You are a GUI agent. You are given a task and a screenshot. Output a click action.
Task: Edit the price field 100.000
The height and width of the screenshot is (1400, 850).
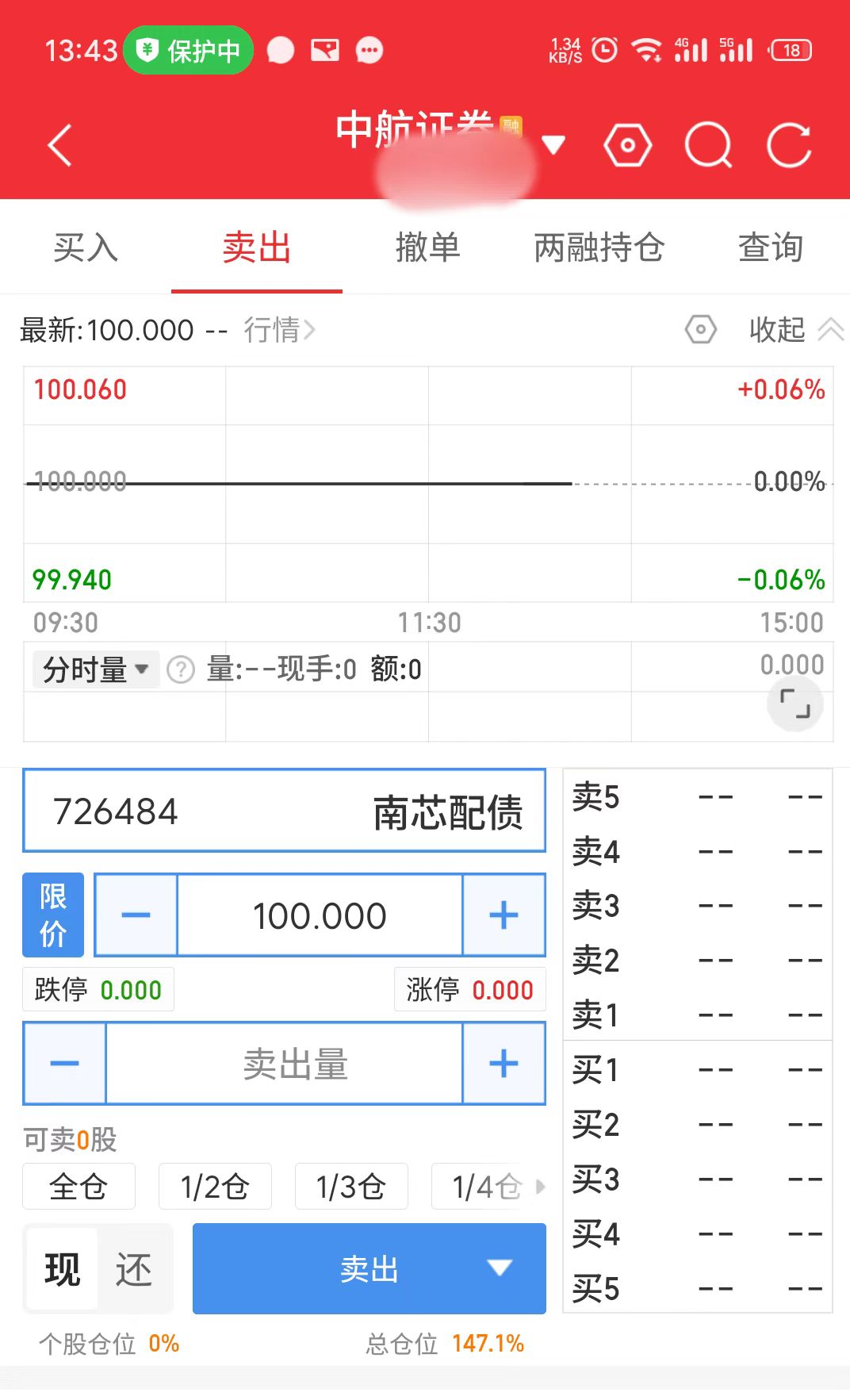tap(320, 915)
